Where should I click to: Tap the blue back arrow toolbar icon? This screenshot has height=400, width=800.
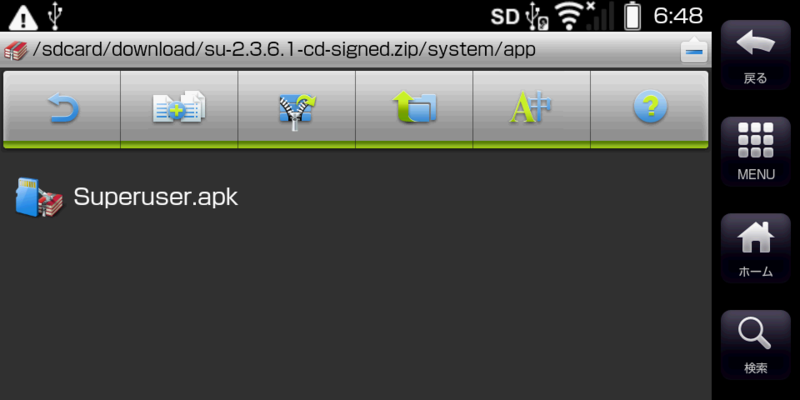pyautogui.click(x=62, y=110)
